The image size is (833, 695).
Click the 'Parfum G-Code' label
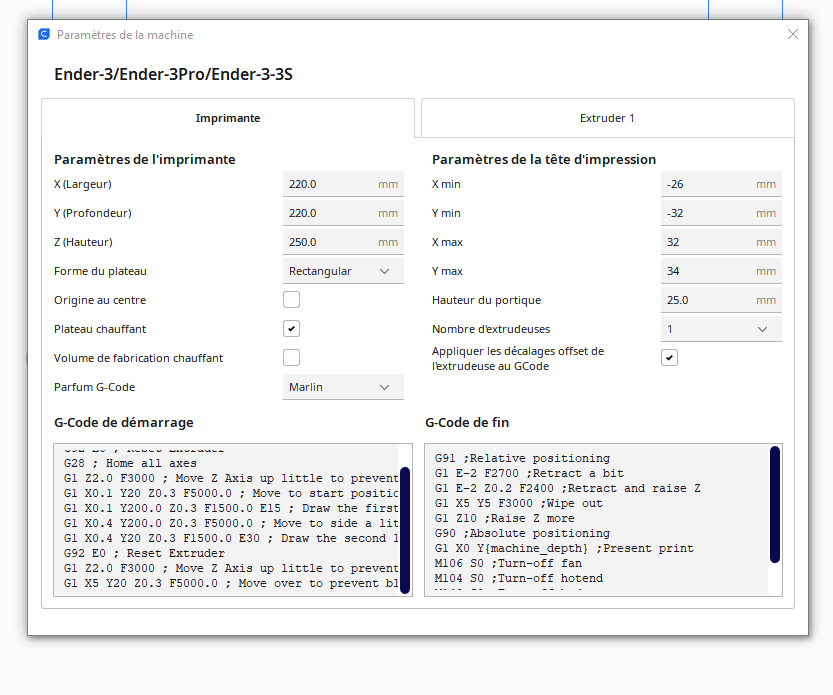tap(95, 387)
